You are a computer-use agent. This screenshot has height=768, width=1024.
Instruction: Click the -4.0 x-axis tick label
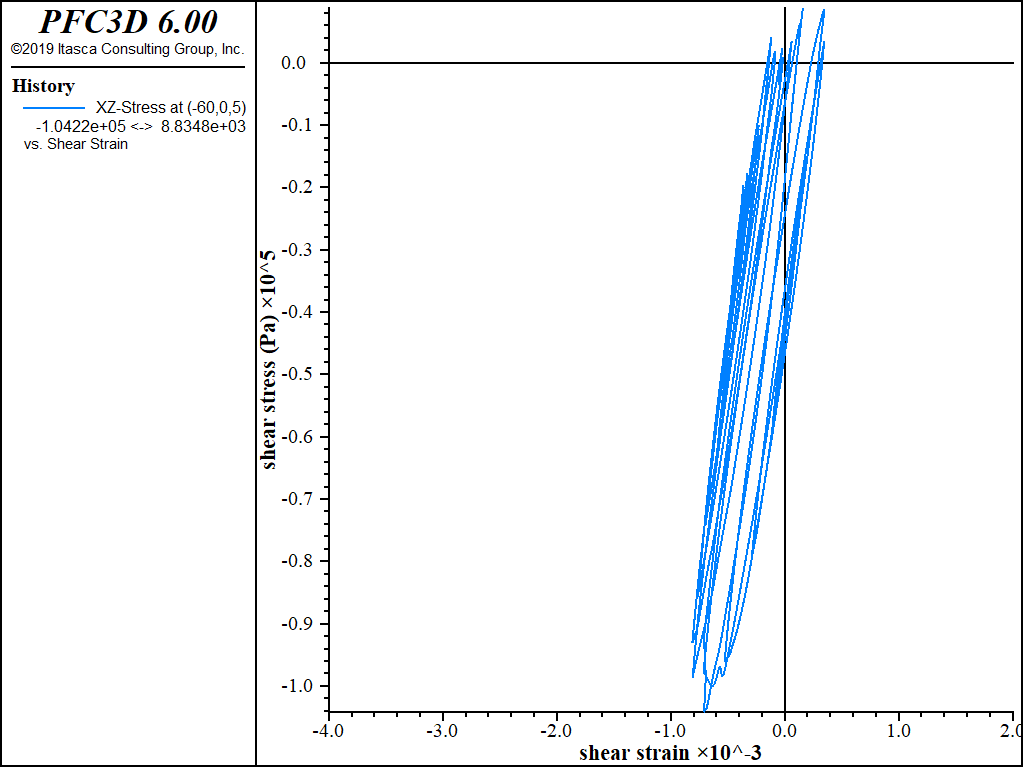click(x=328, y=729)
